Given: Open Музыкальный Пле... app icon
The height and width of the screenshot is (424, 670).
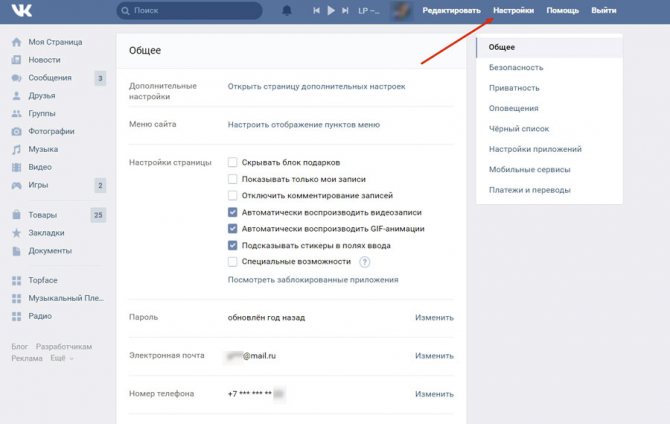Looking at the screenshot, I should click(16, 298).
